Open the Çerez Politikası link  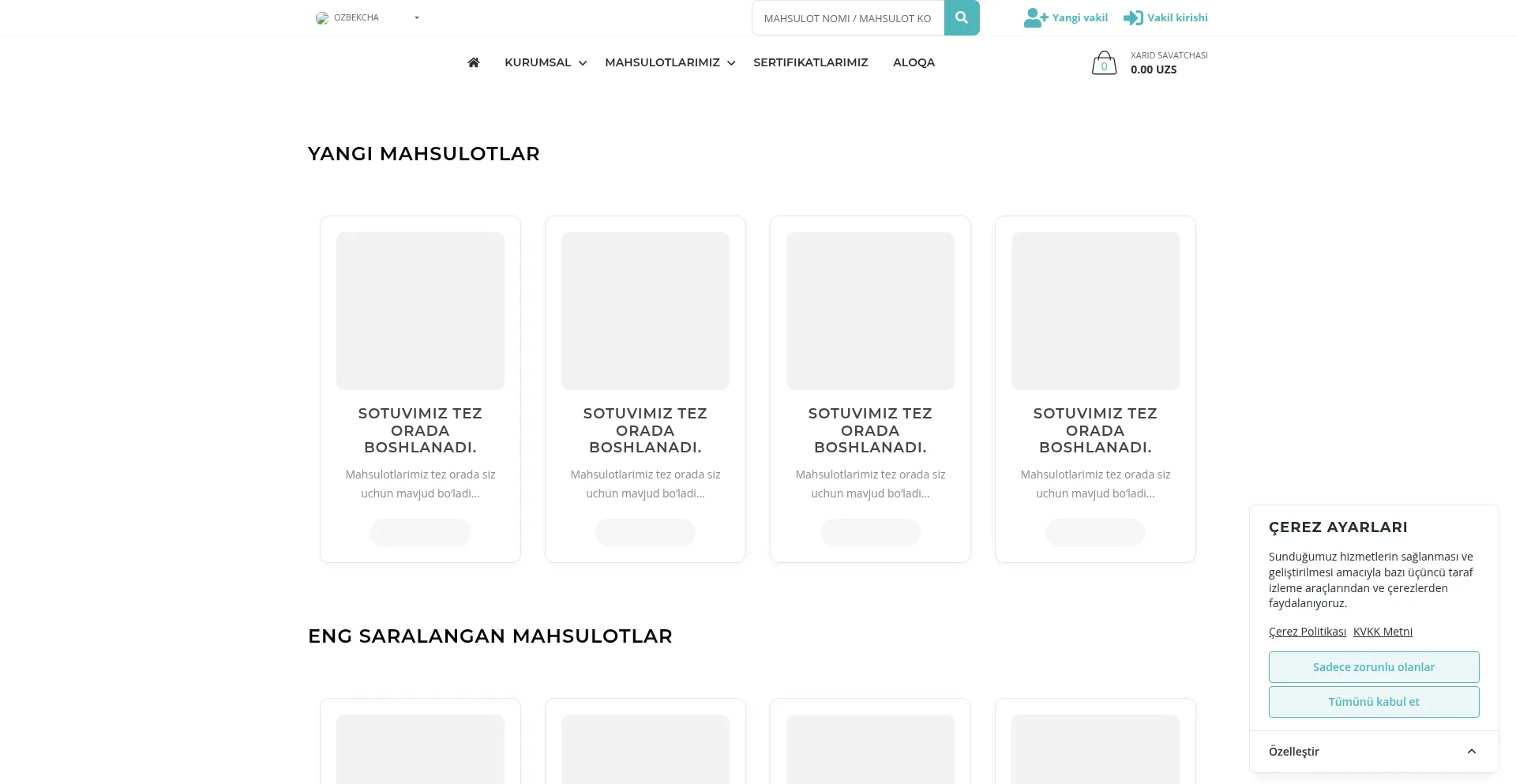coord(1307,632)
